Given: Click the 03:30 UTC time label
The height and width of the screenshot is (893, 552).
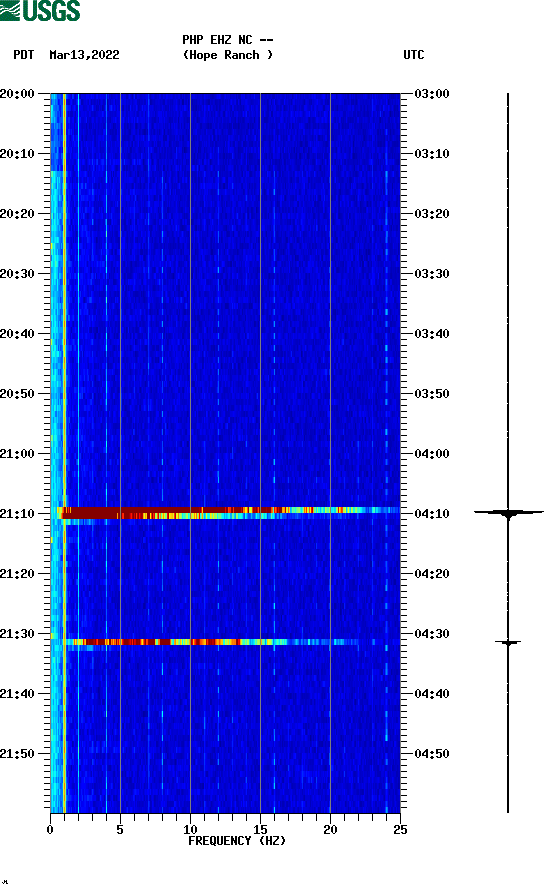Looking at the screenshot, I should (x=432, y=273).
